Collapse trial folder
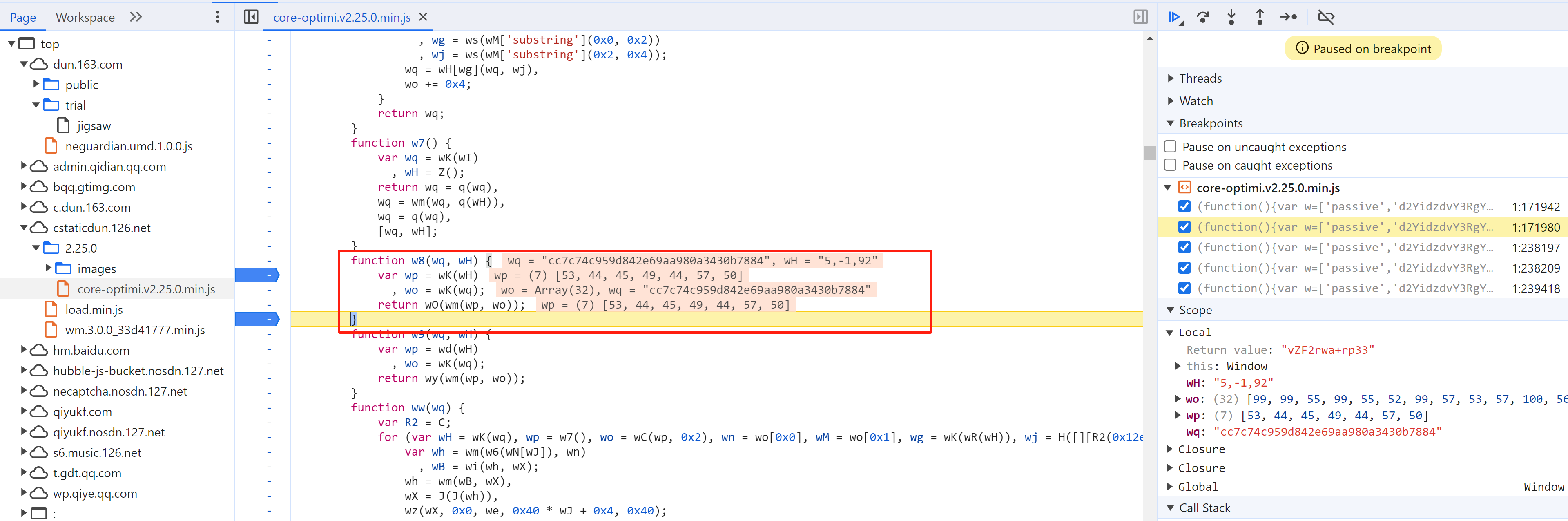Image resolution: width=1568 pixels, height=521 pixels. coord(36,105)
